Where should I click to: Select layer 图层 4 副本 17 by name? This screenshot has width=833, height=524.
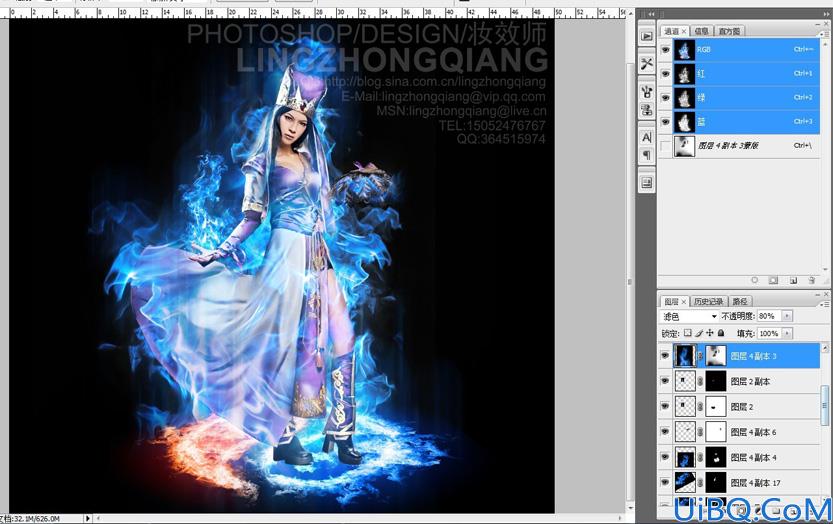755,483
